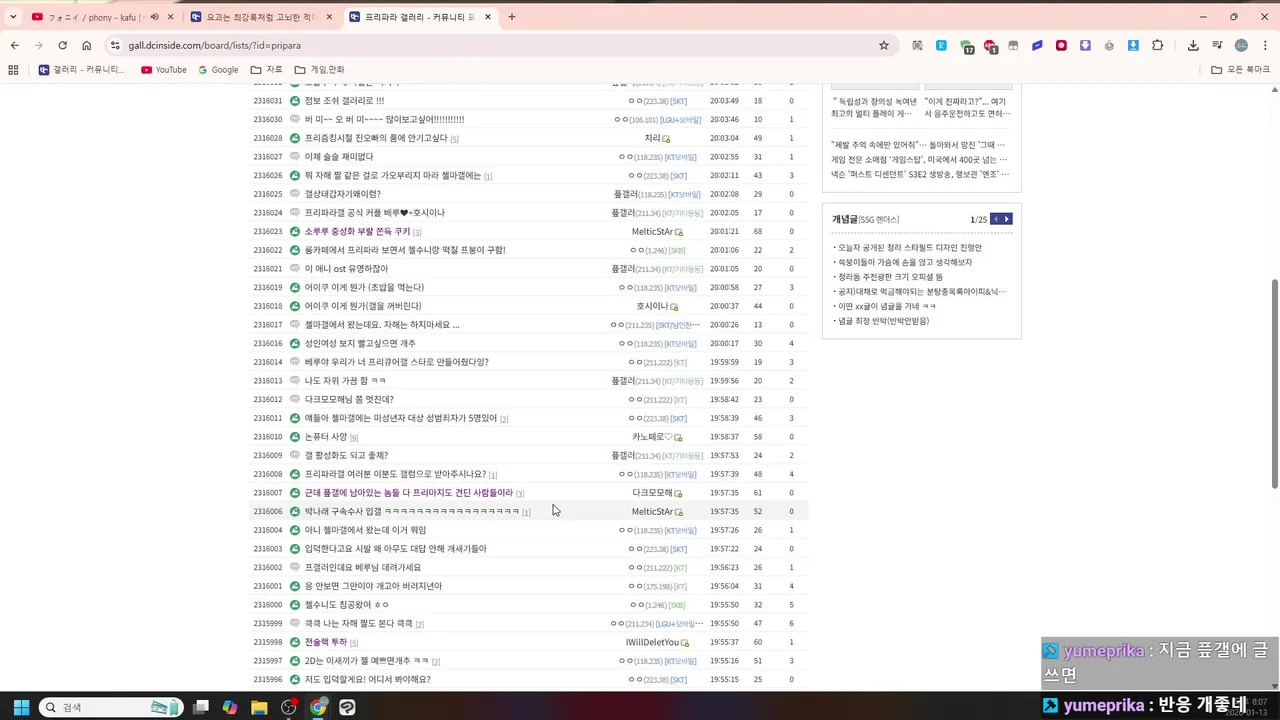Click the Chrome taskbar icon
Screen dimensions: 1280x720
tap(318, 707)
